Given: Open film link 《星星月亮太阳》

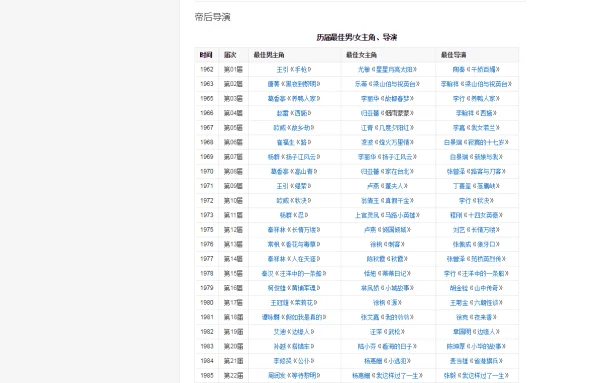Looking at the screenshot, I should [x=394, y=69].
